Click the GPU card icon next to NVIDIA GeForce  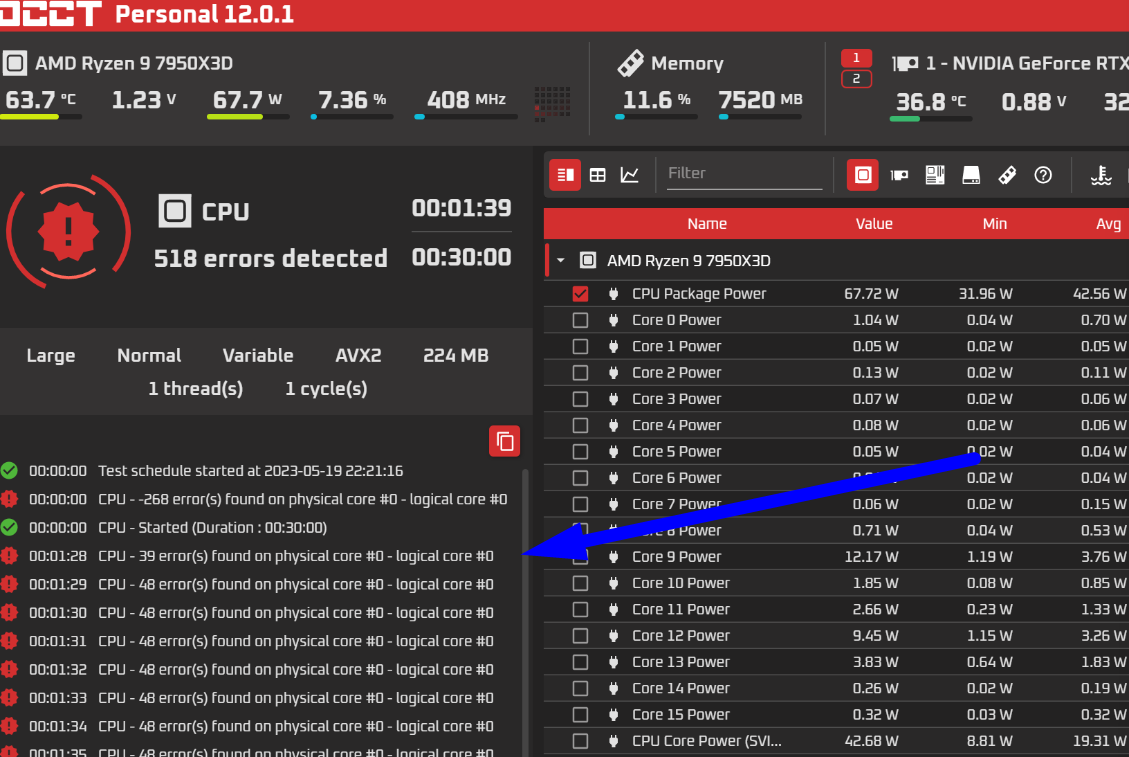coord(905,64)
